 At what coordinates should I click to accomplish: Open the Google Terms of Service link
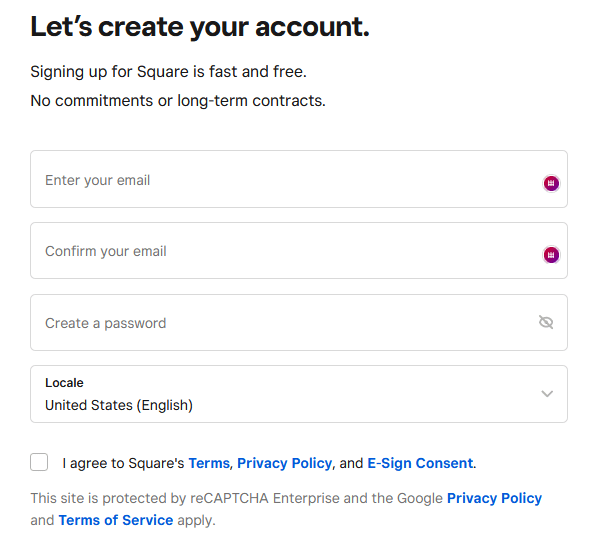[116, 520]
